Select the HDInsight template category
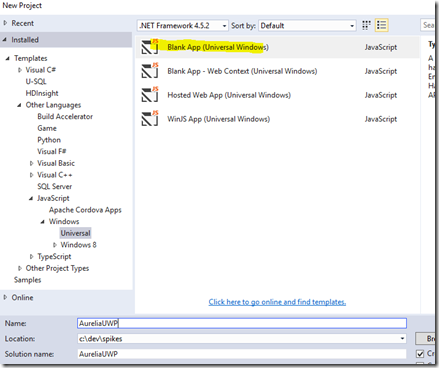The image size is (439, 368). point(42,93)
